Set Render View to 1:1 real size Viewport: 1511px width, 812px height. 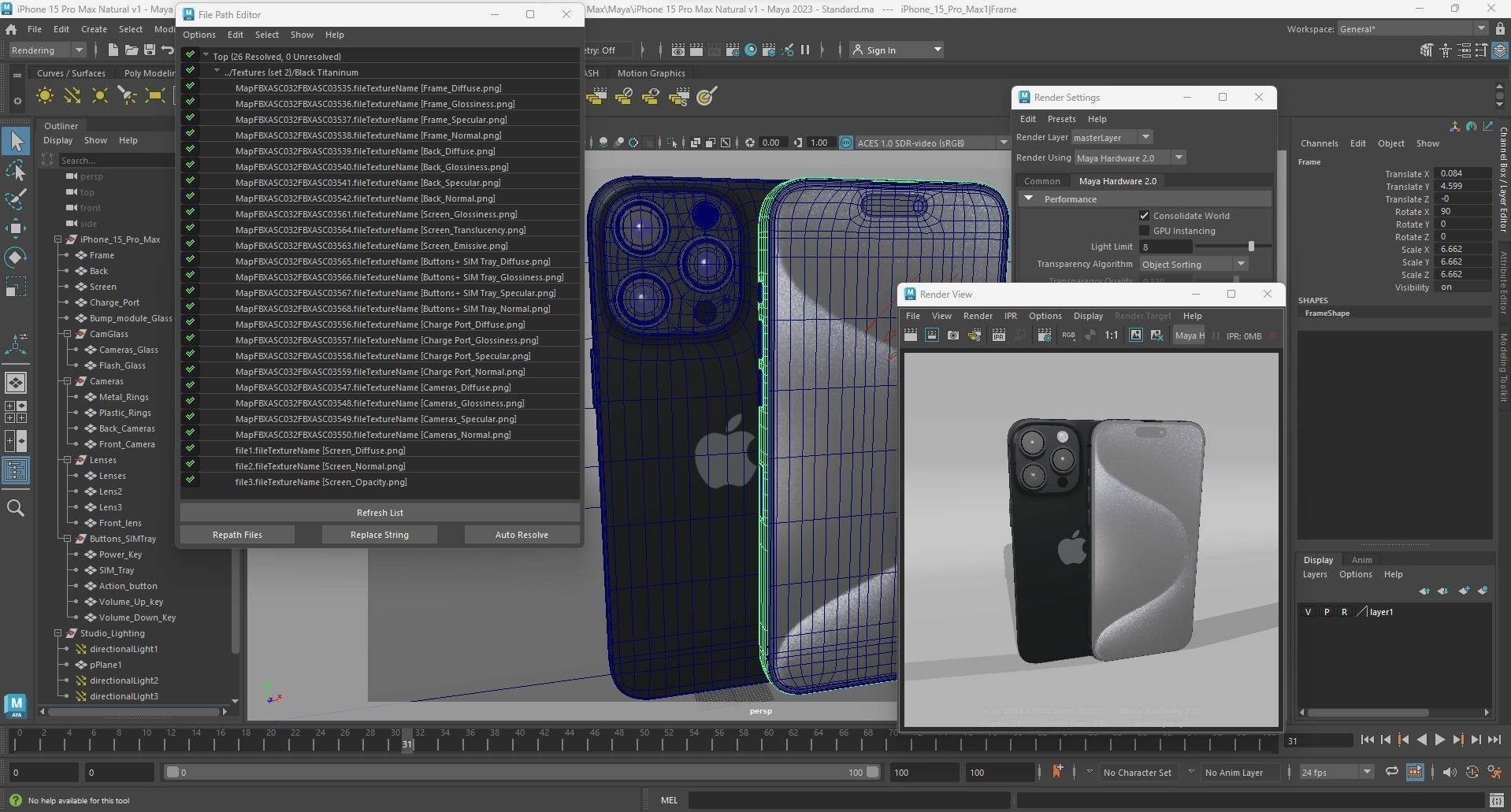(x=1112, y=336)
